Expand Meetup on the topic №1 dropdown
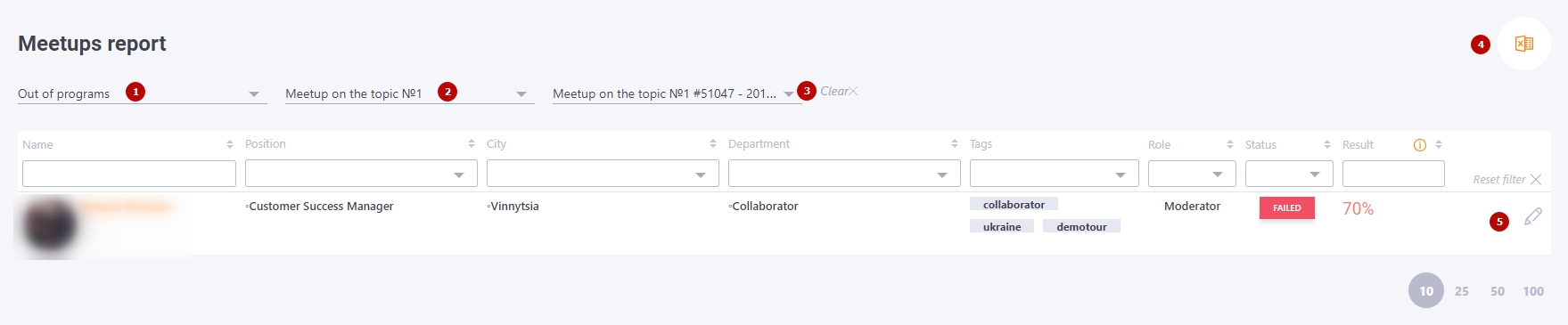This screenshot has width=1568, height=325. coord(410,93)
